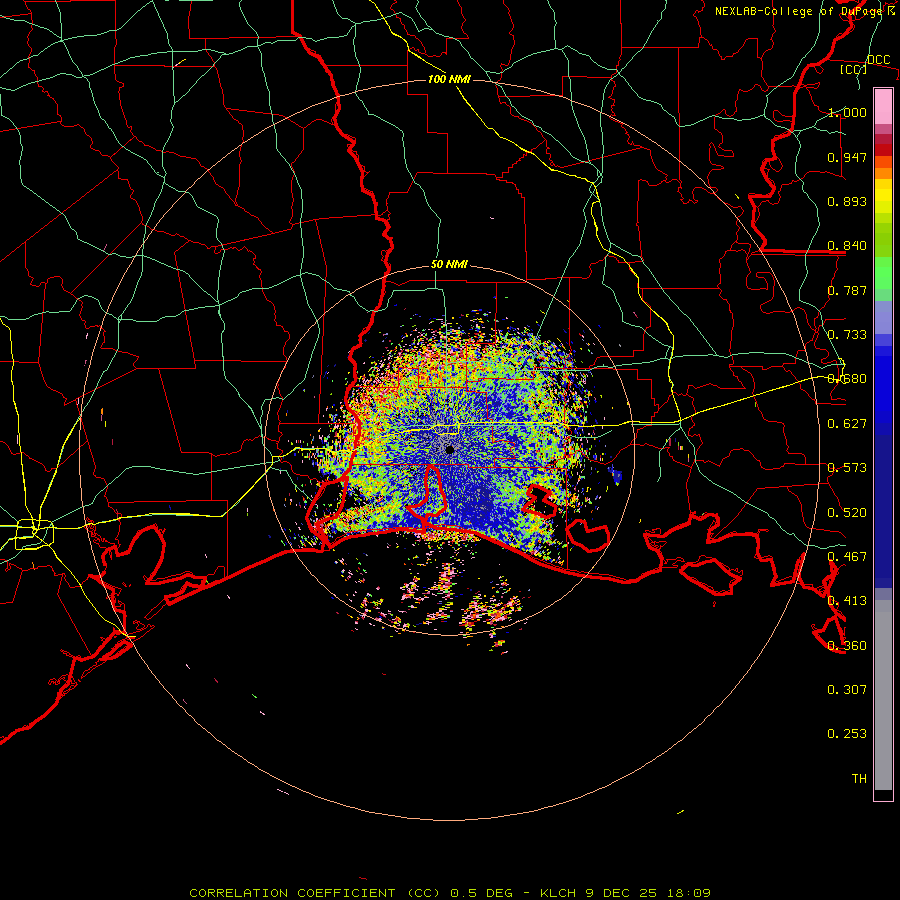Click the 0.787 value on the color scale
Screen dimensions: 900x900
(x=847, y=290)
